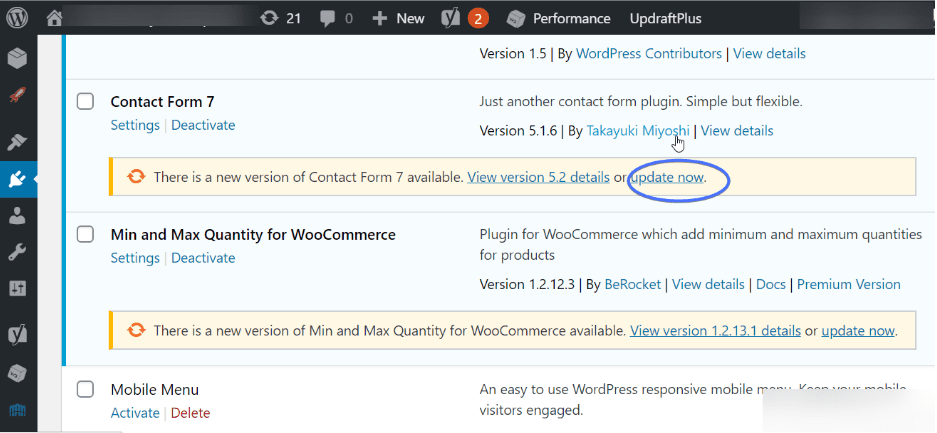Open the Docs link for Min and Max Quantity

coord(771,284)
